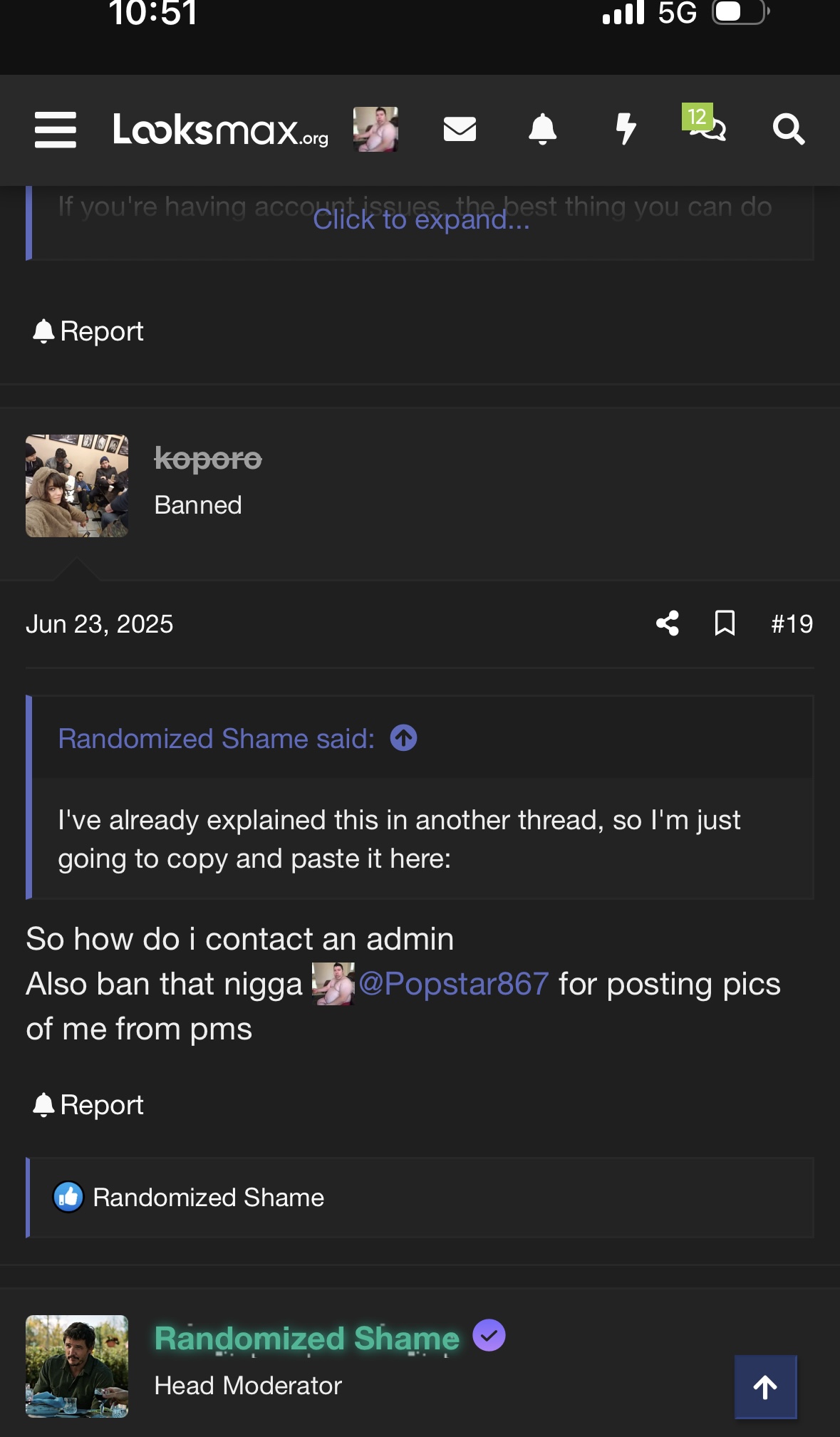Bookmark post #19
Screen dimensions: 840x1437
[725, 623]
